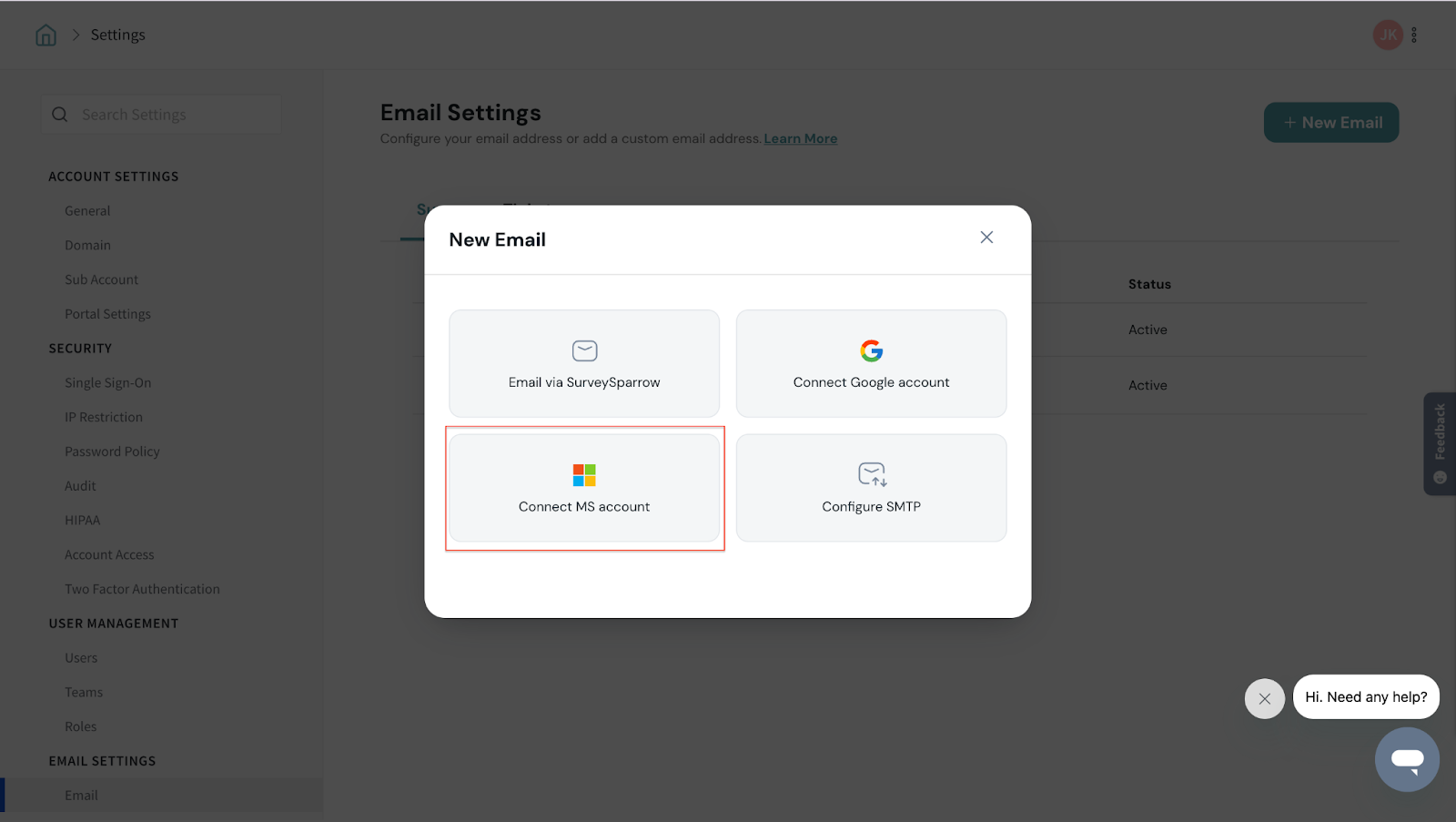The width and height of the screenshot is (1456, 822).
Task: Open the JK user avatar
Action: [1387, 36]
